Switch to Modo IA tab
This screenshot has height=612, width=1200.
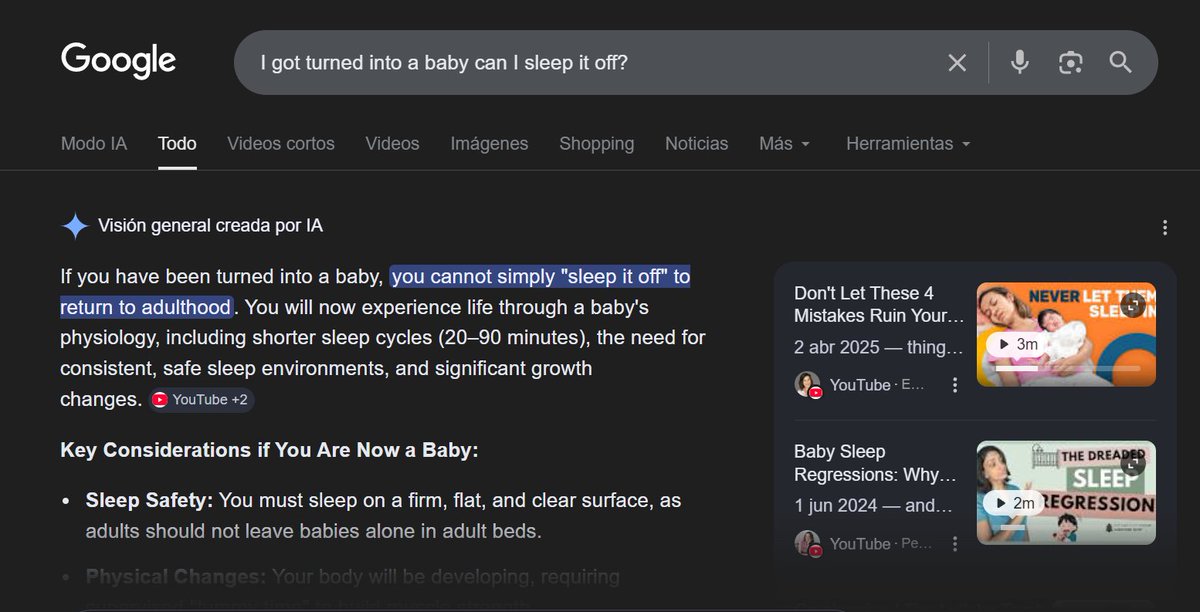(94, 143)
